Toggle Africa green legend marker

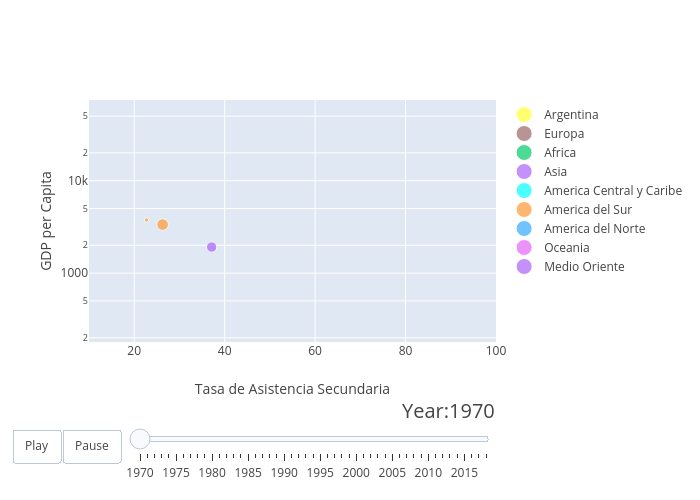click(x=524, y=153)
